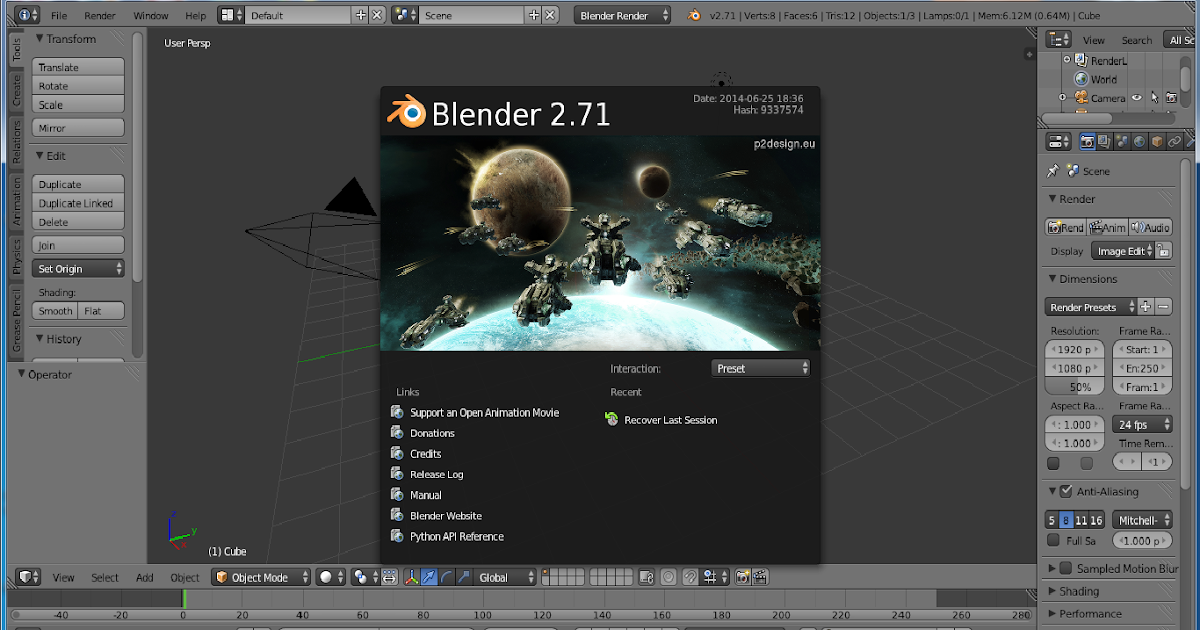Viewport: 1200px width, 630px height.
Task: Open the Python API Reference link
Action: [x=456, y=537]
